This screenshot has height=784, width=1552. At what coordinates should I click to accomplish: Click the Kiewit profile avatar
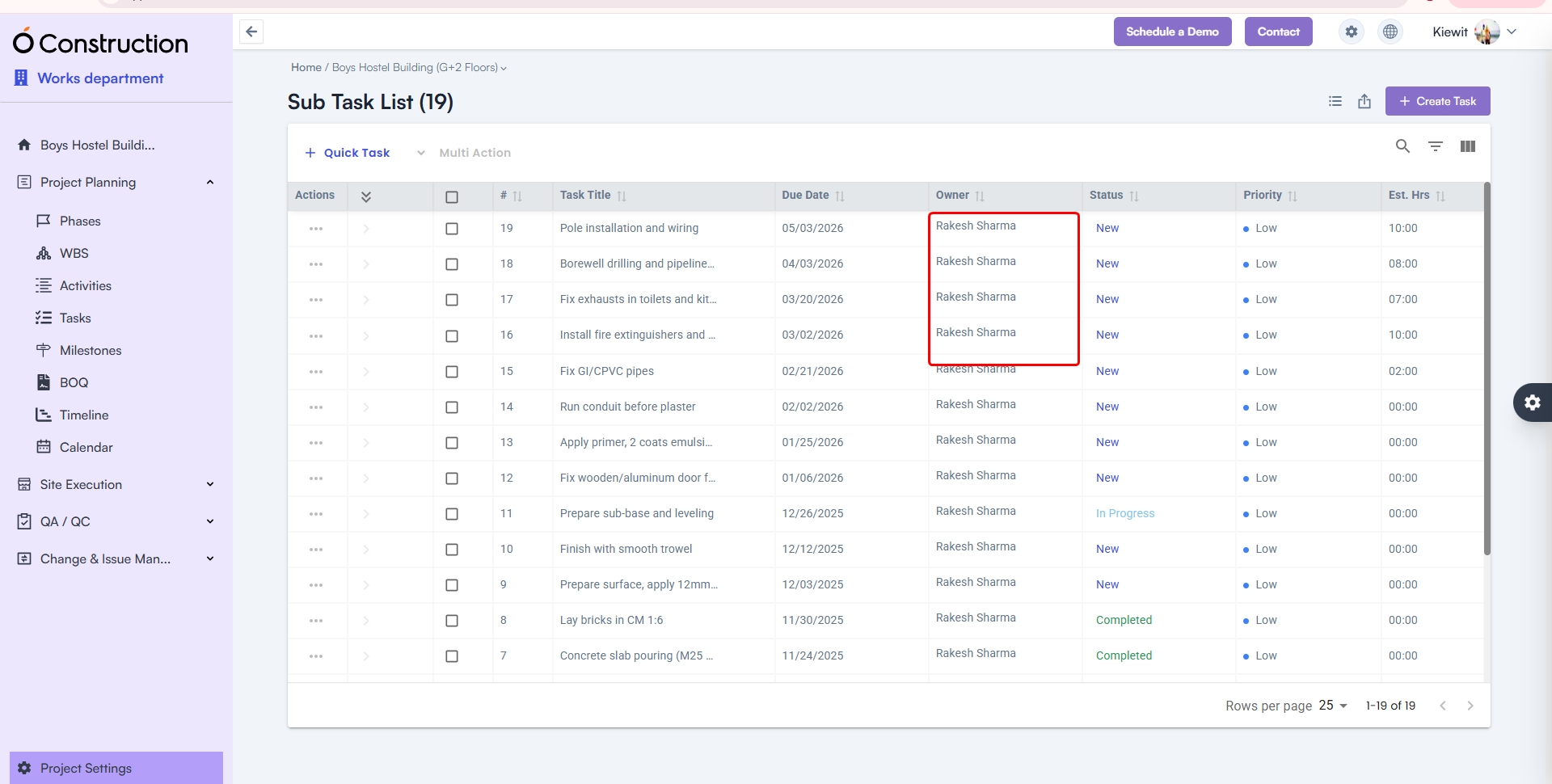1487,32
